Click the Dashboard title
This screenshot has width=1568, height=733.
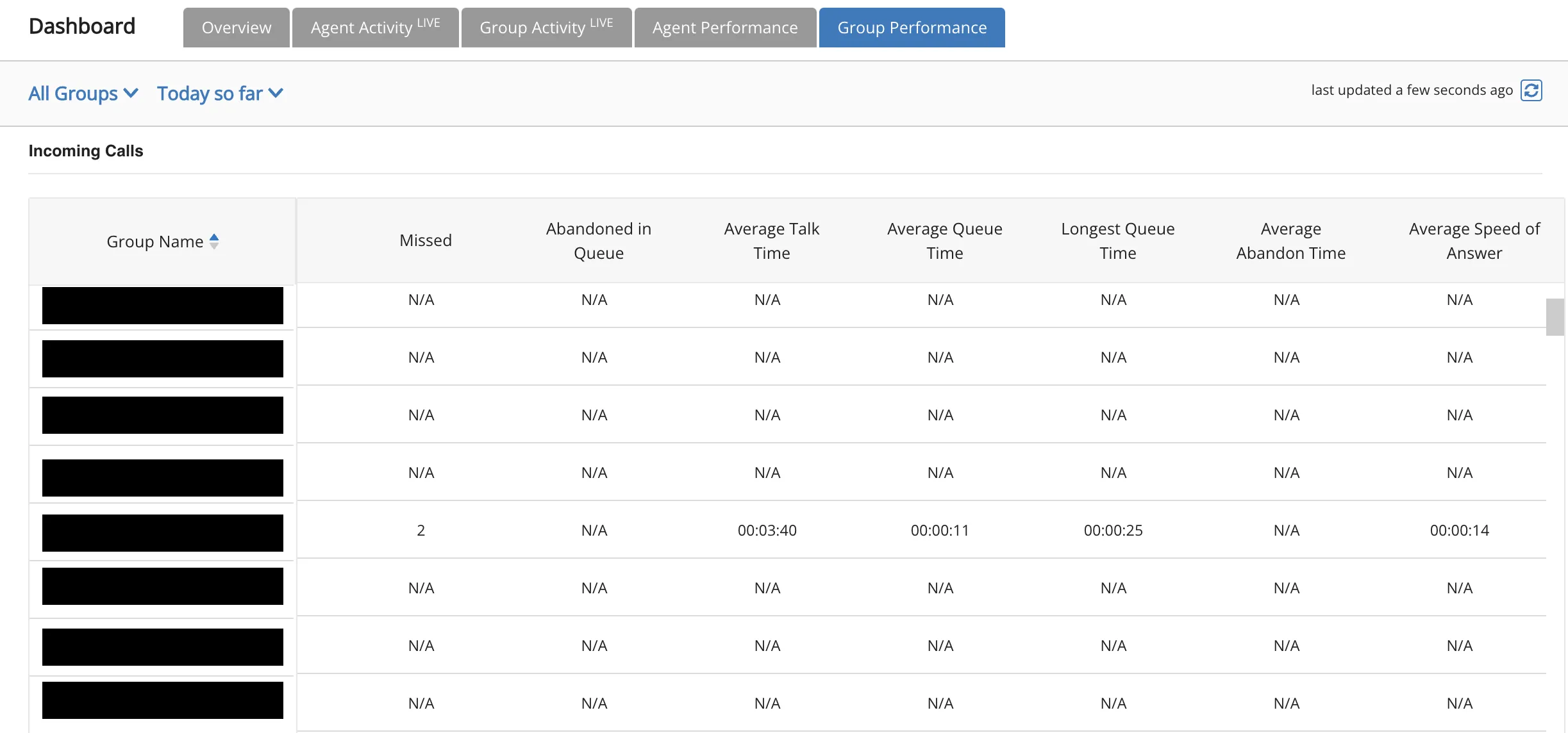click(82, 26)
